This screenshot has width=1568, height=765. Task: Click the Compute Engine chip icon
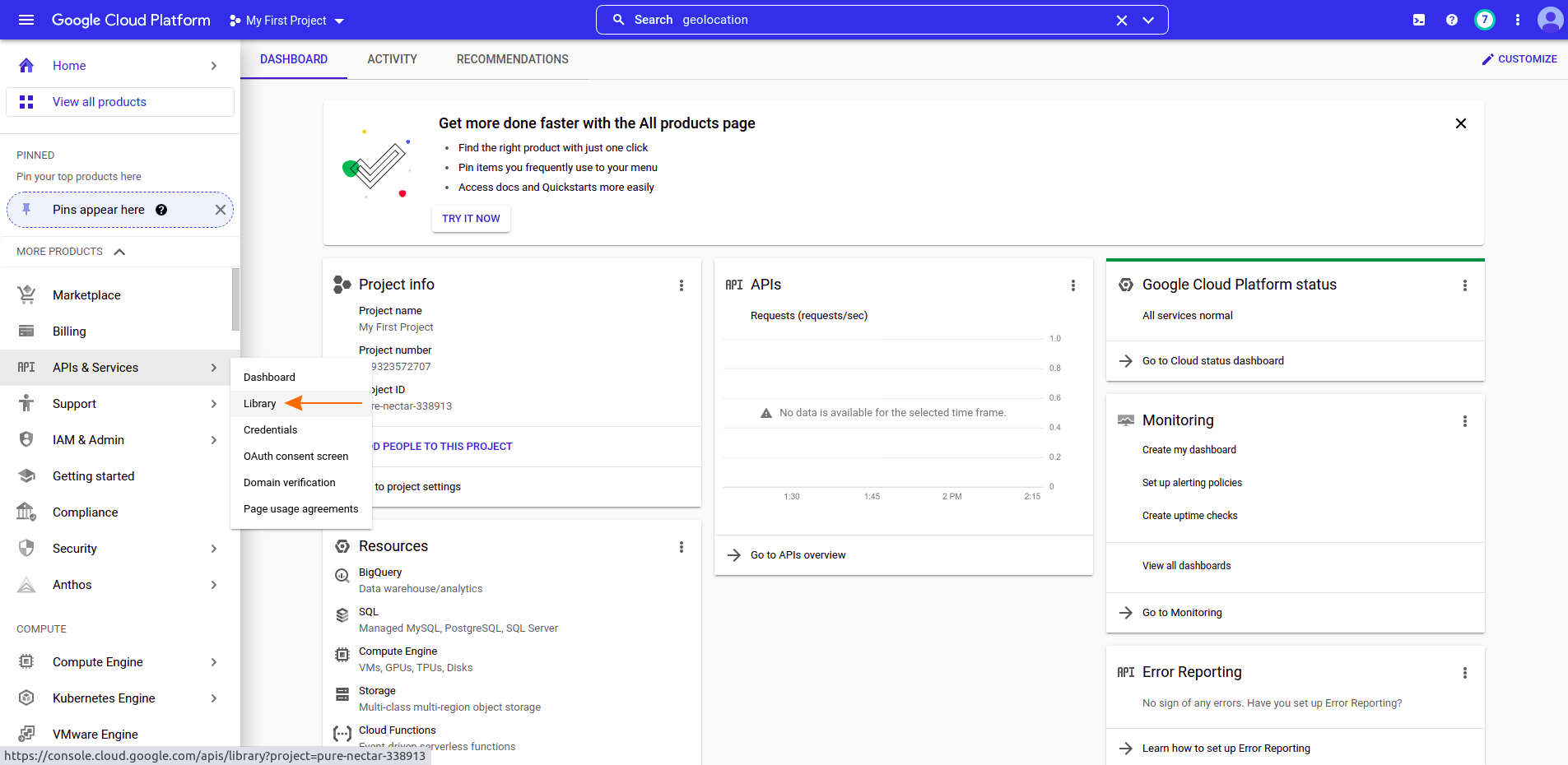26,661
